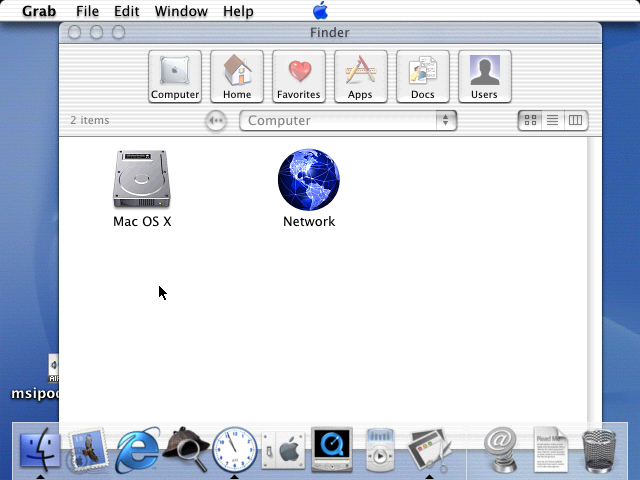
Task: Open System Preferences in the Dock
Action: pos(283,451)
